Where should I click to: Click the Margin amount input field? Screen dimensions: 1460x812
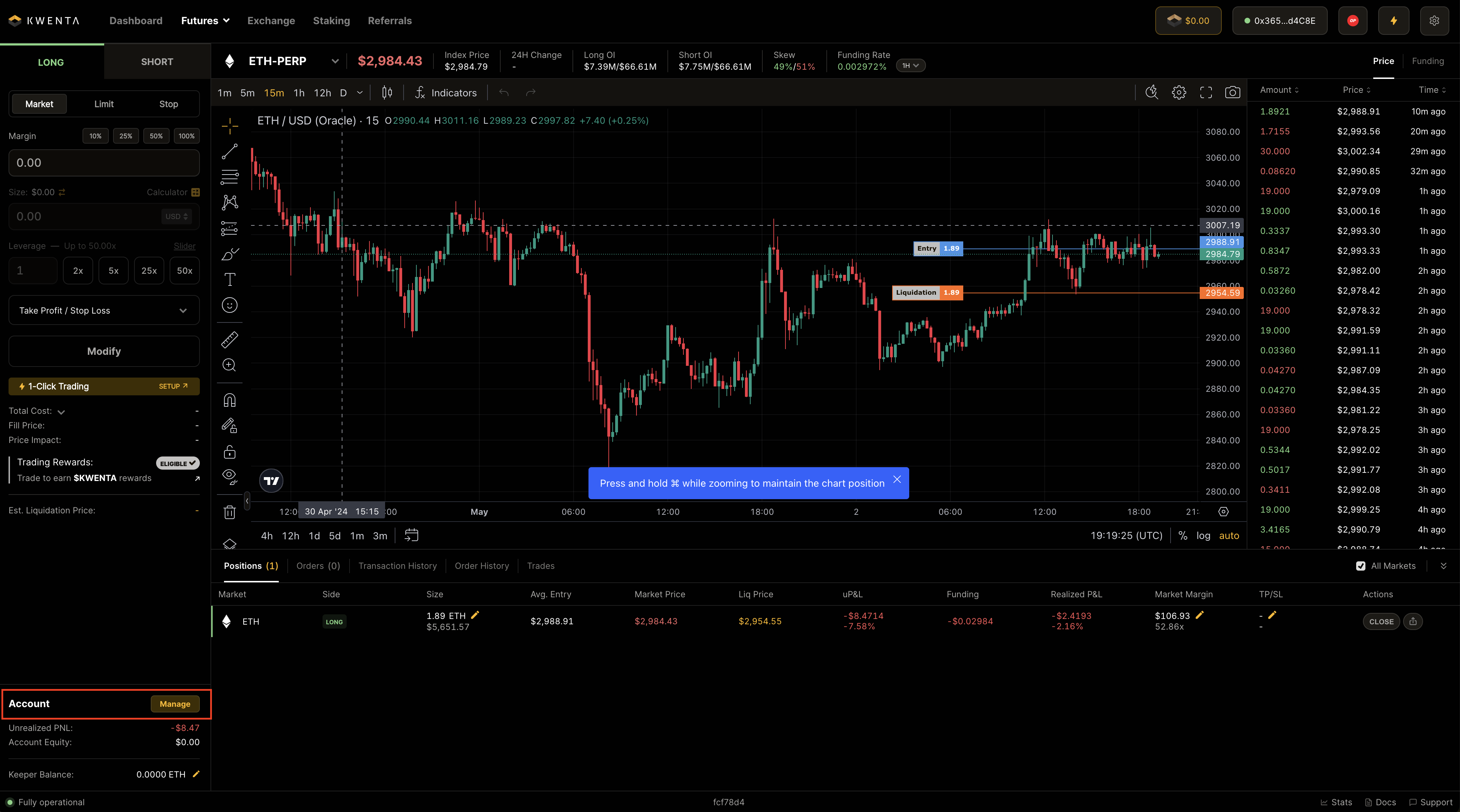point(104,162)
